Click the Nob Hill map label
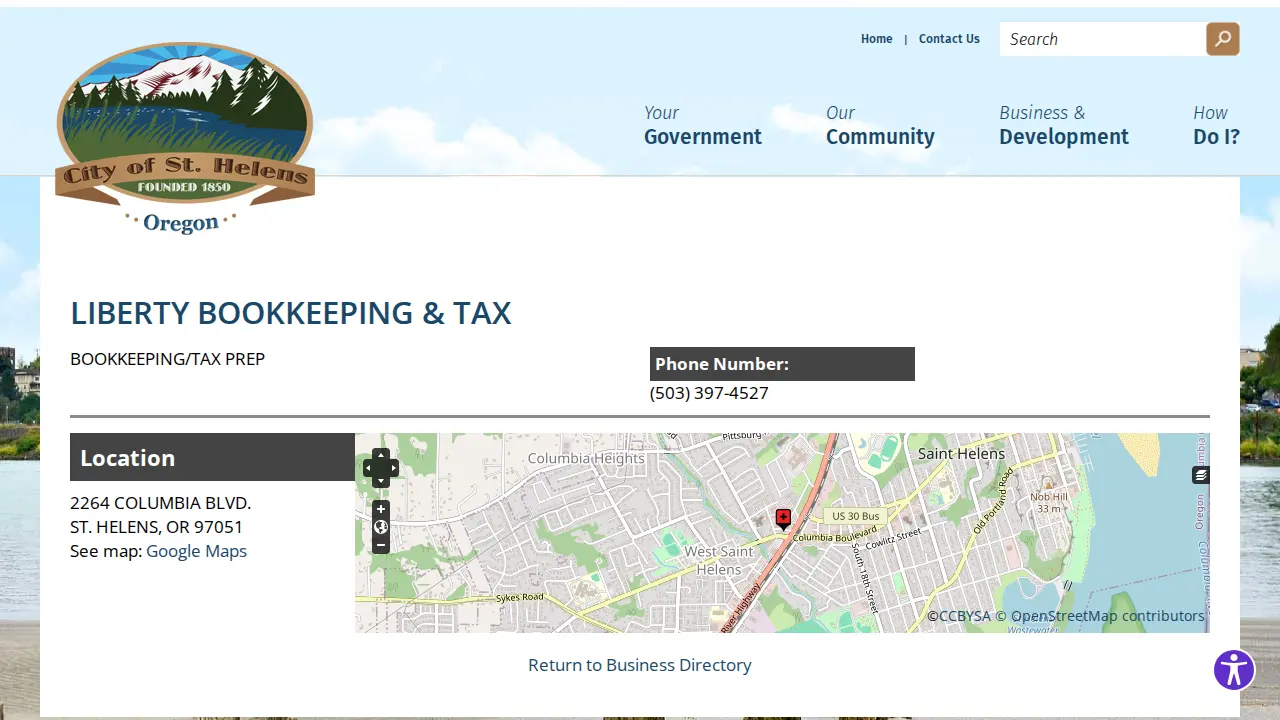This screenshot has height=720, width=1280. 1049,497
